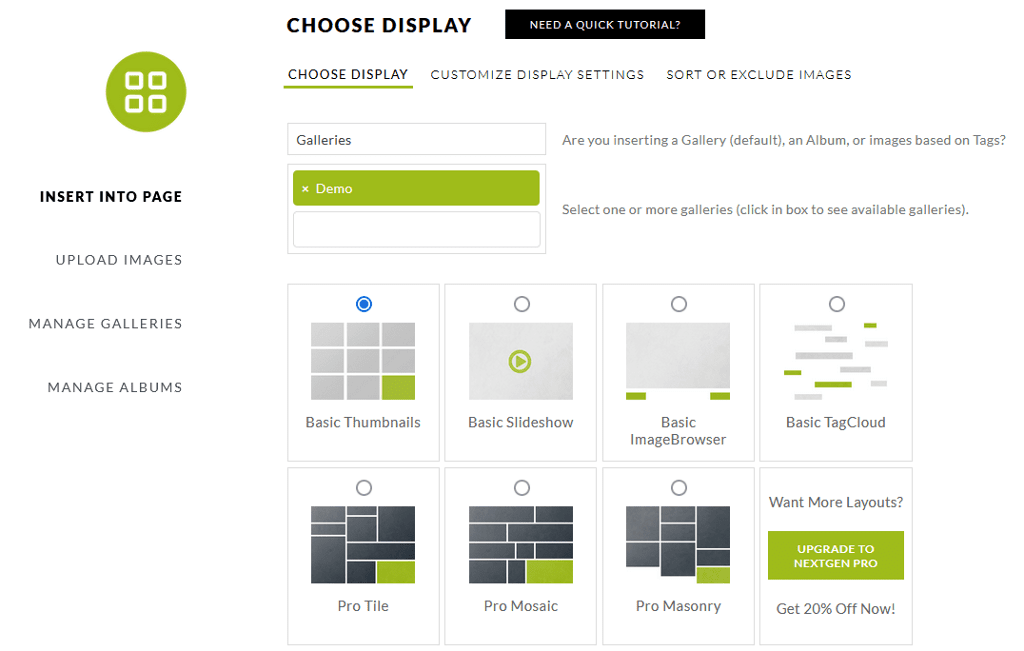Open Upload Images in the sidebar
This screenshot has width=1024, height=651.
[119, 260]
